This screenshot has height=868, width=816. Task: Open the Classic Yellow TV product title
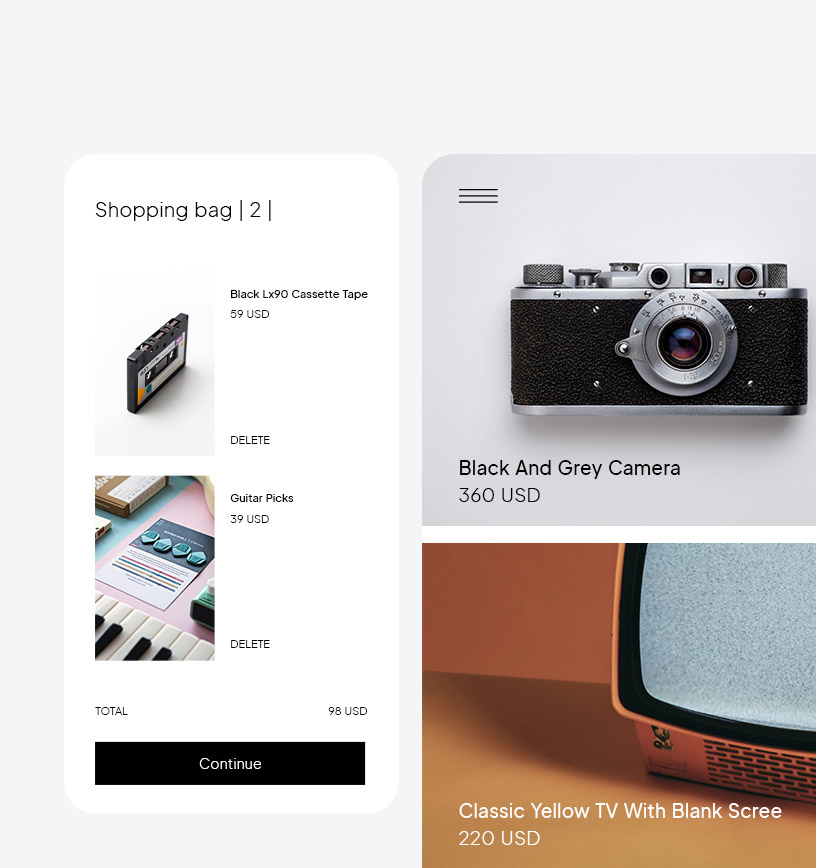point(620,811)
